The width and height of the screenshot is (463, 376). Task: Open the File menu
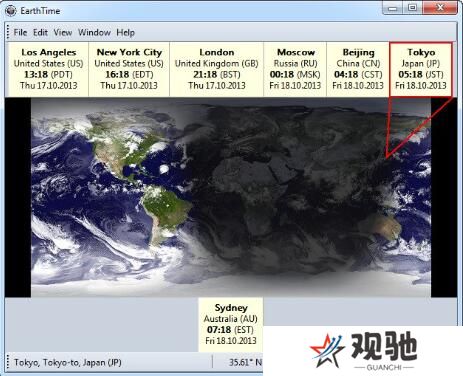coord(20,32)
